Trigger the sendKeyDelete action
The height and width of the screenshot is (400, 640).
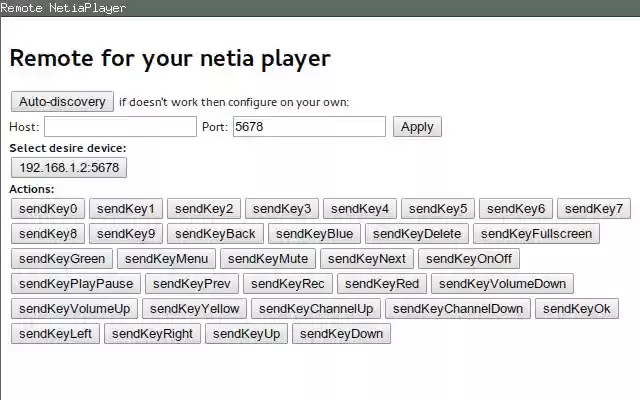point(417,233)
